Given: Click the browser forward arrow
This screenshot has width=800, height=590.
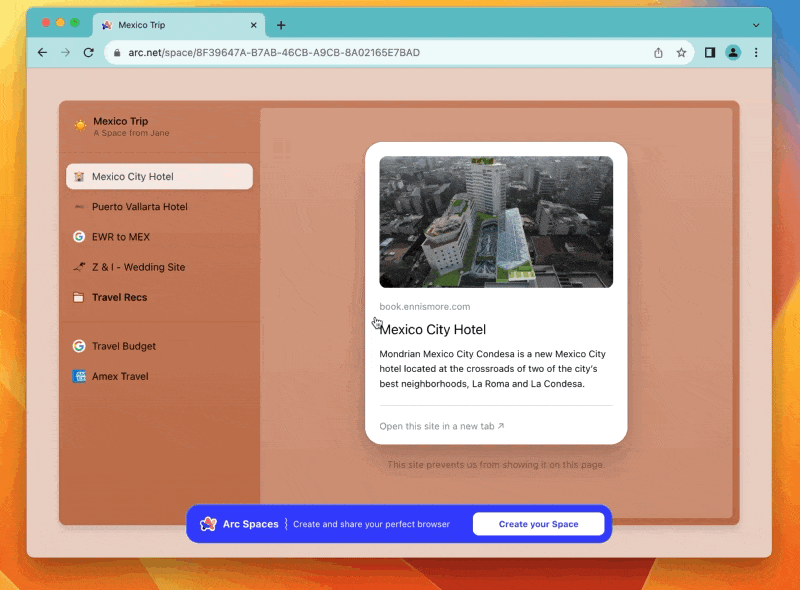Looking at the screenshot, I should coord(65,53).
